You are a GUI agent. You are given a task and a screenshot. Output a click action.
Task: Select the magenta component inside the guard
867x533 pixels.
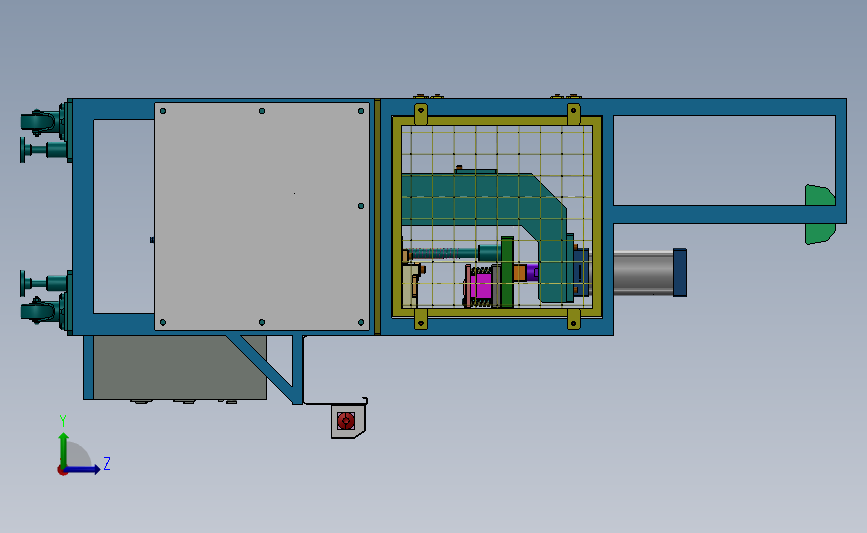pyautogui.click(x=481, y=286)
